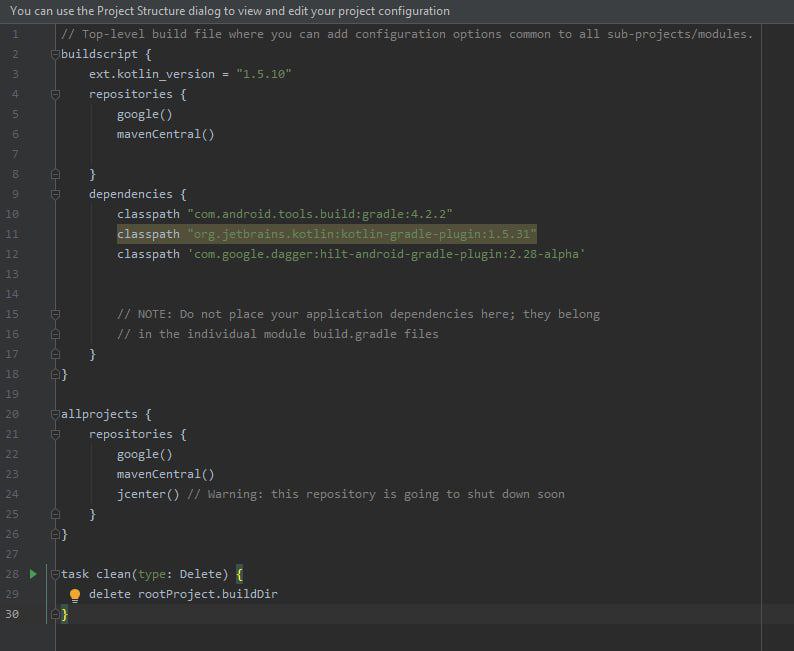Click the kotlin version string "1.5.10"
The height and width of the screenshot is (651, 794).
coord(264,74)
